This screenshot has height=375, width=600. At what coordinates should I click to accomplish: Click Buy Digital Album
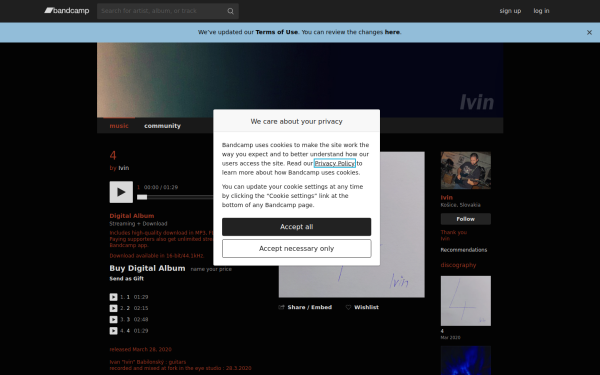pos(147,268)
